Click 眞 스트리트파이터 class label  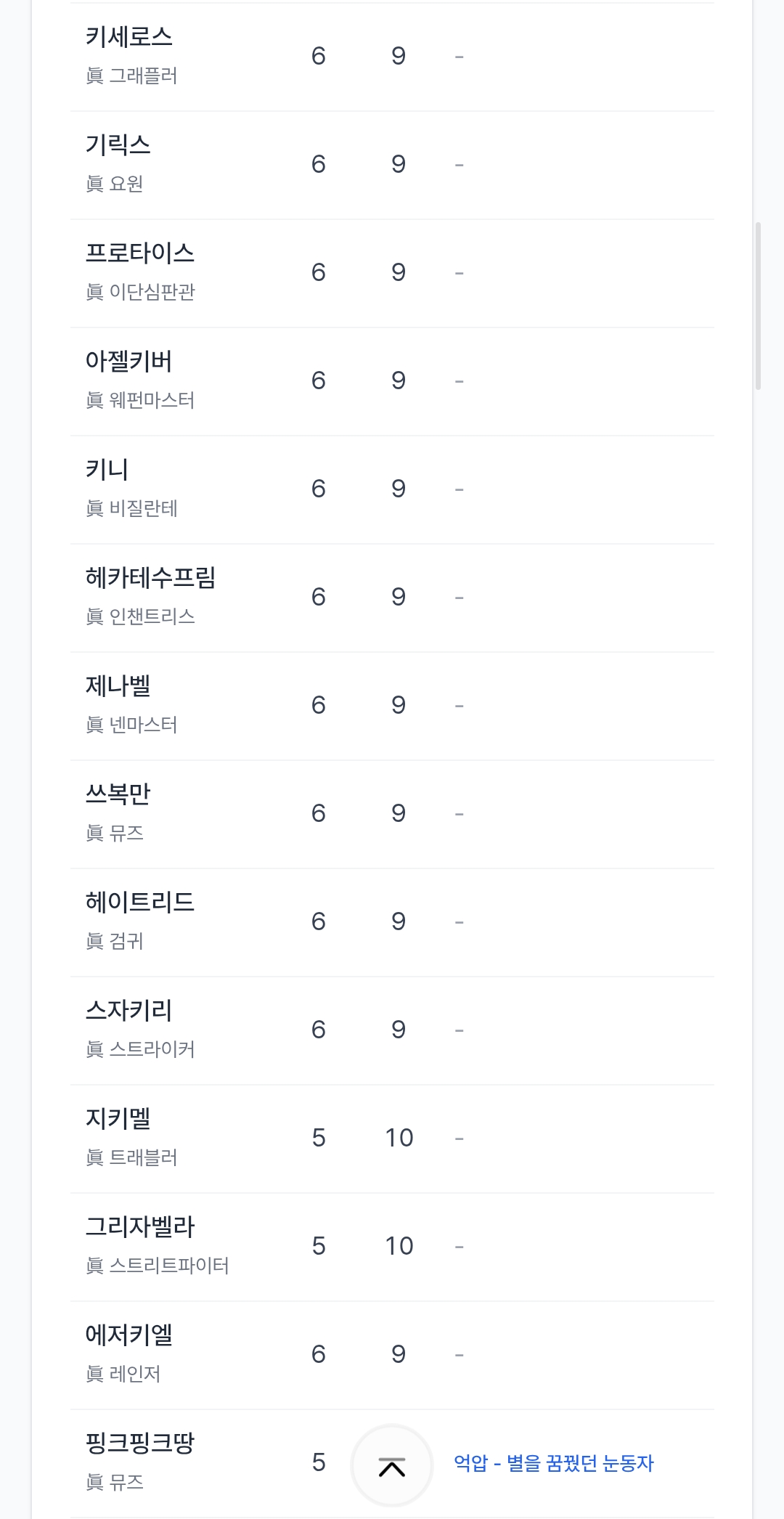(158, 1266)
